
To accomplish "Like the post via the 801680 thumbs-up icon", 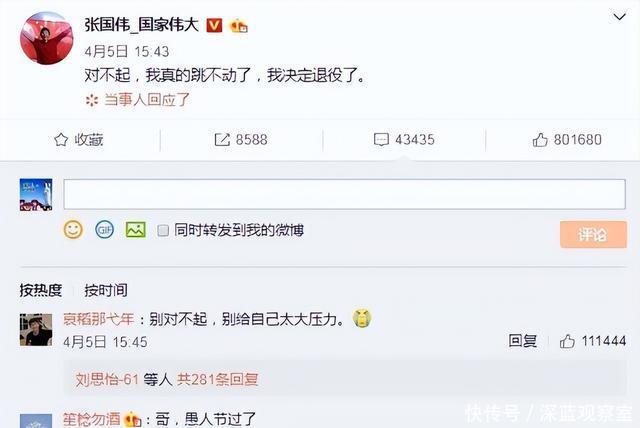I will [x=540, y=140].
